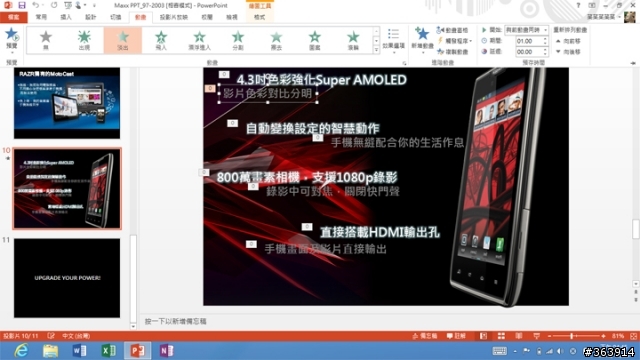Toggle the Notes (備忘稿) pane in status bar
This screenshot has width=640, height=360.
(424, 336)
